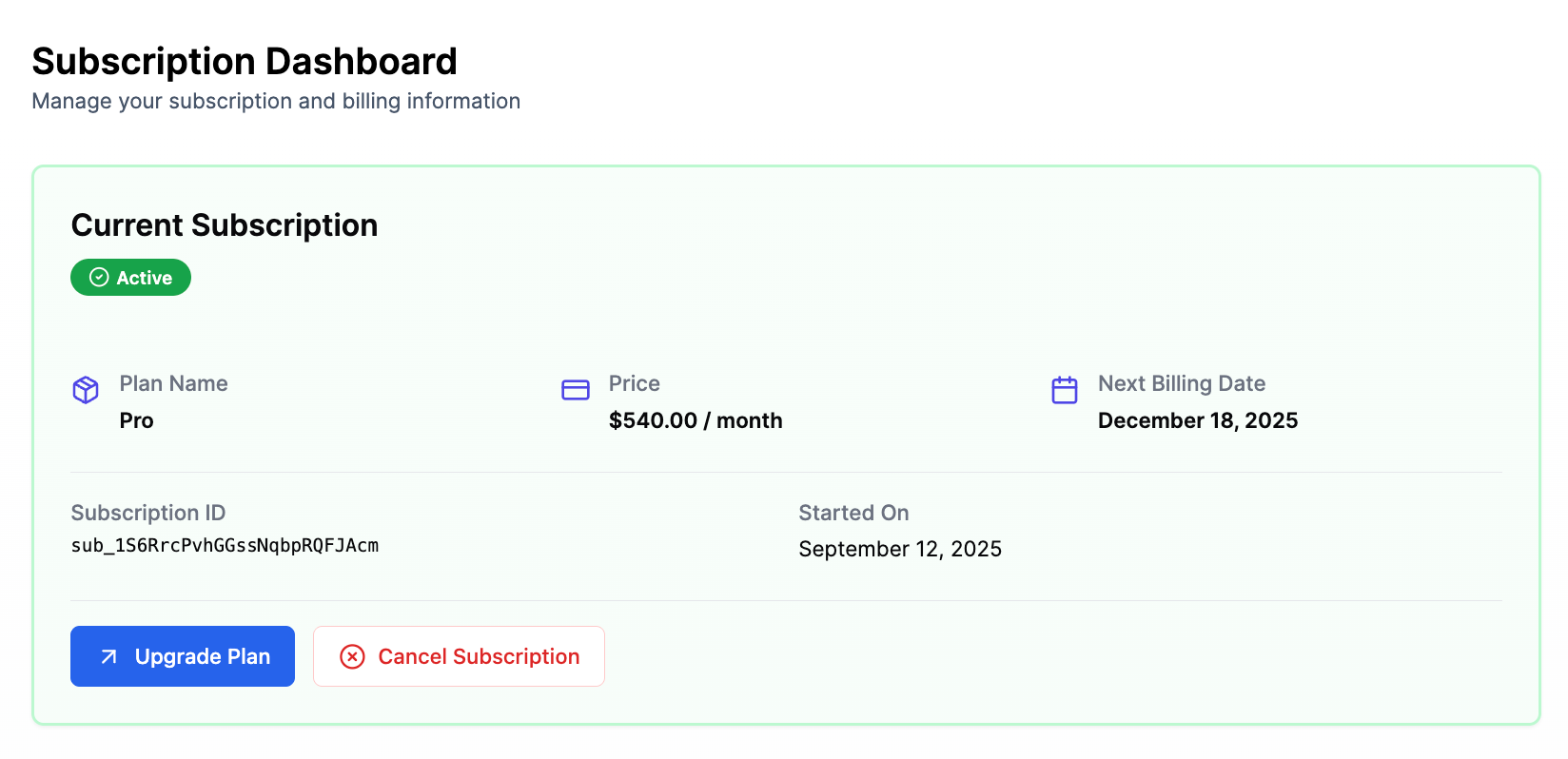Click the September 12, 2025 start date
Image resolution: width=1568 pixels, height=759 pixels.
click(x=900, y=549)
